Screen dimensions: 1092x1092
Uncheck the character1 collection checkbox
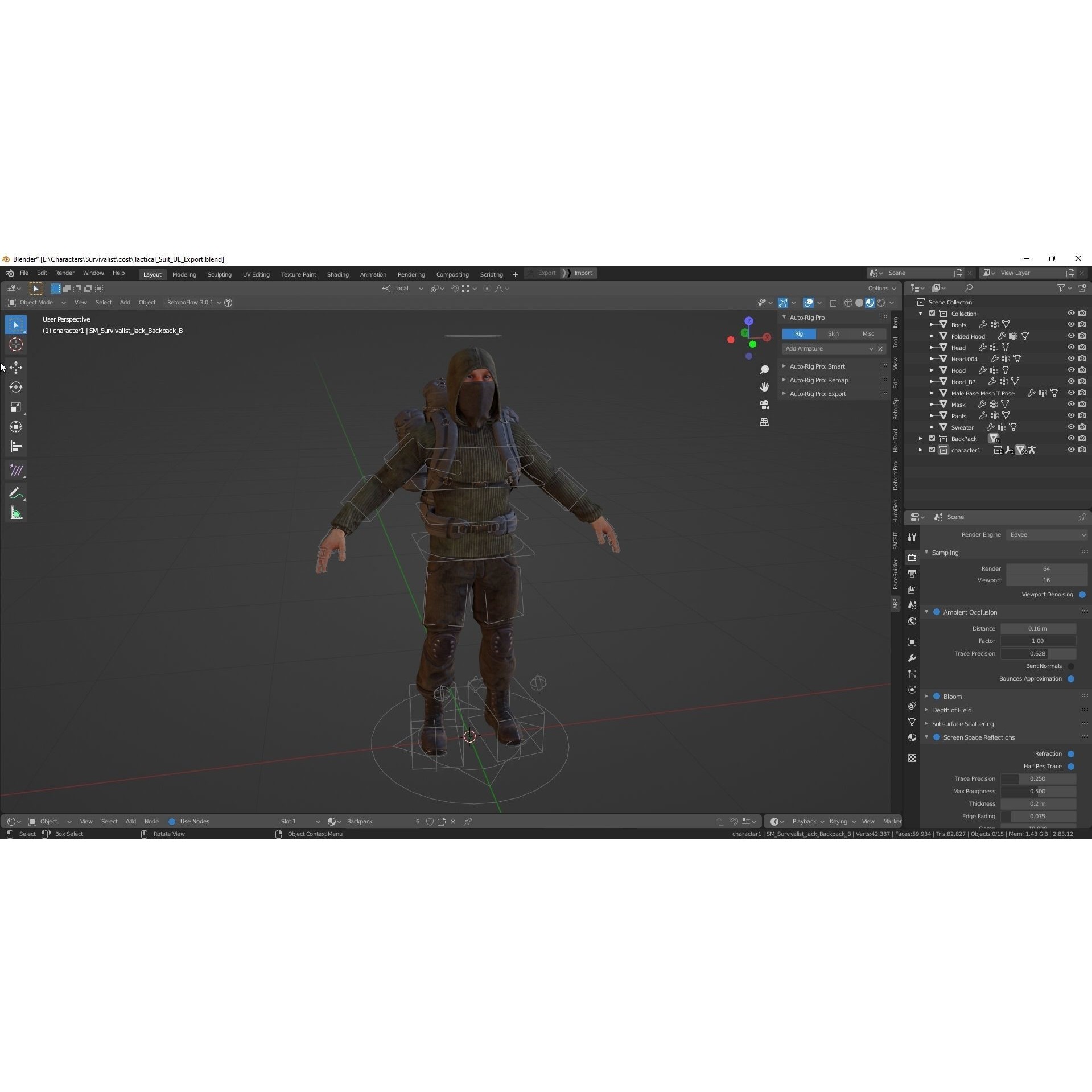click(932, 450)
